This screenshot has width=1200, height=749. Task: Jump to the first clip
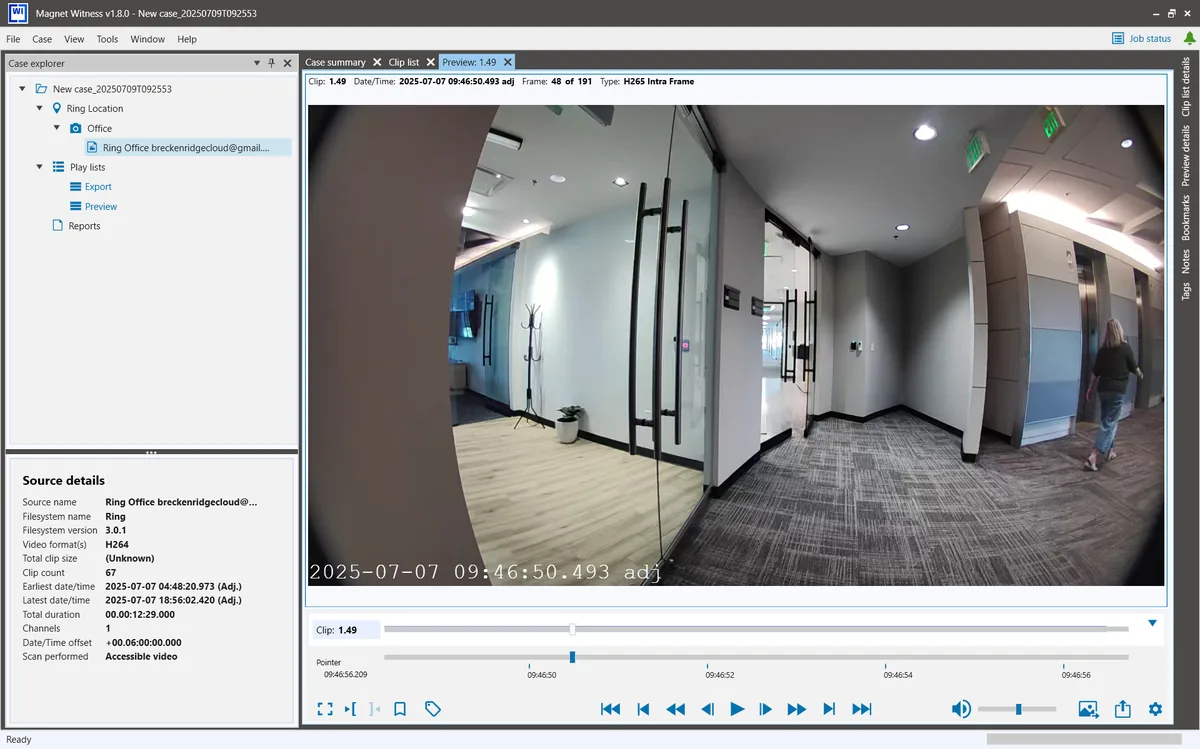click(x=610, y=709)
